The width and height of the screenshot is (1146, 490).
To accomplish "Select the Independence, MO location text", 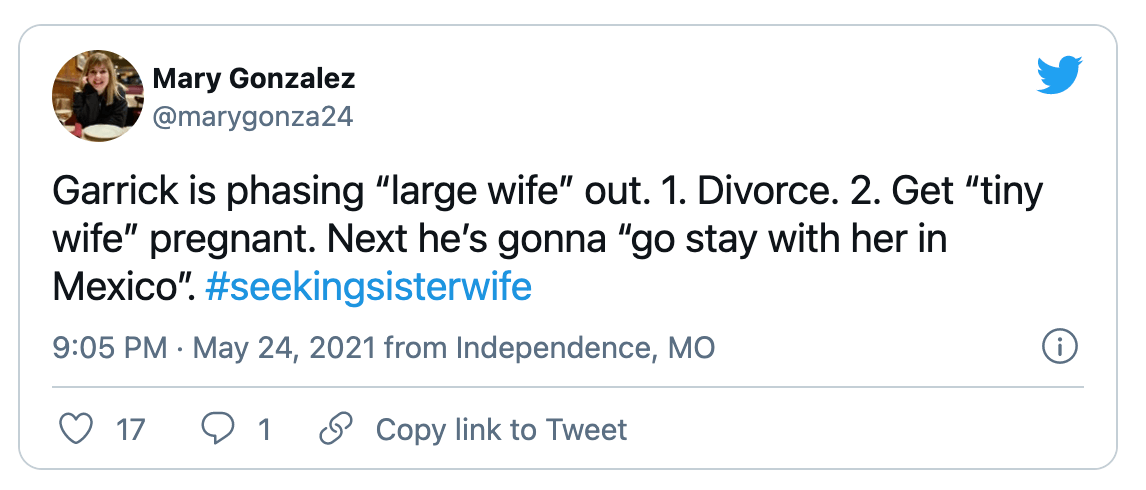I will 585,347.
